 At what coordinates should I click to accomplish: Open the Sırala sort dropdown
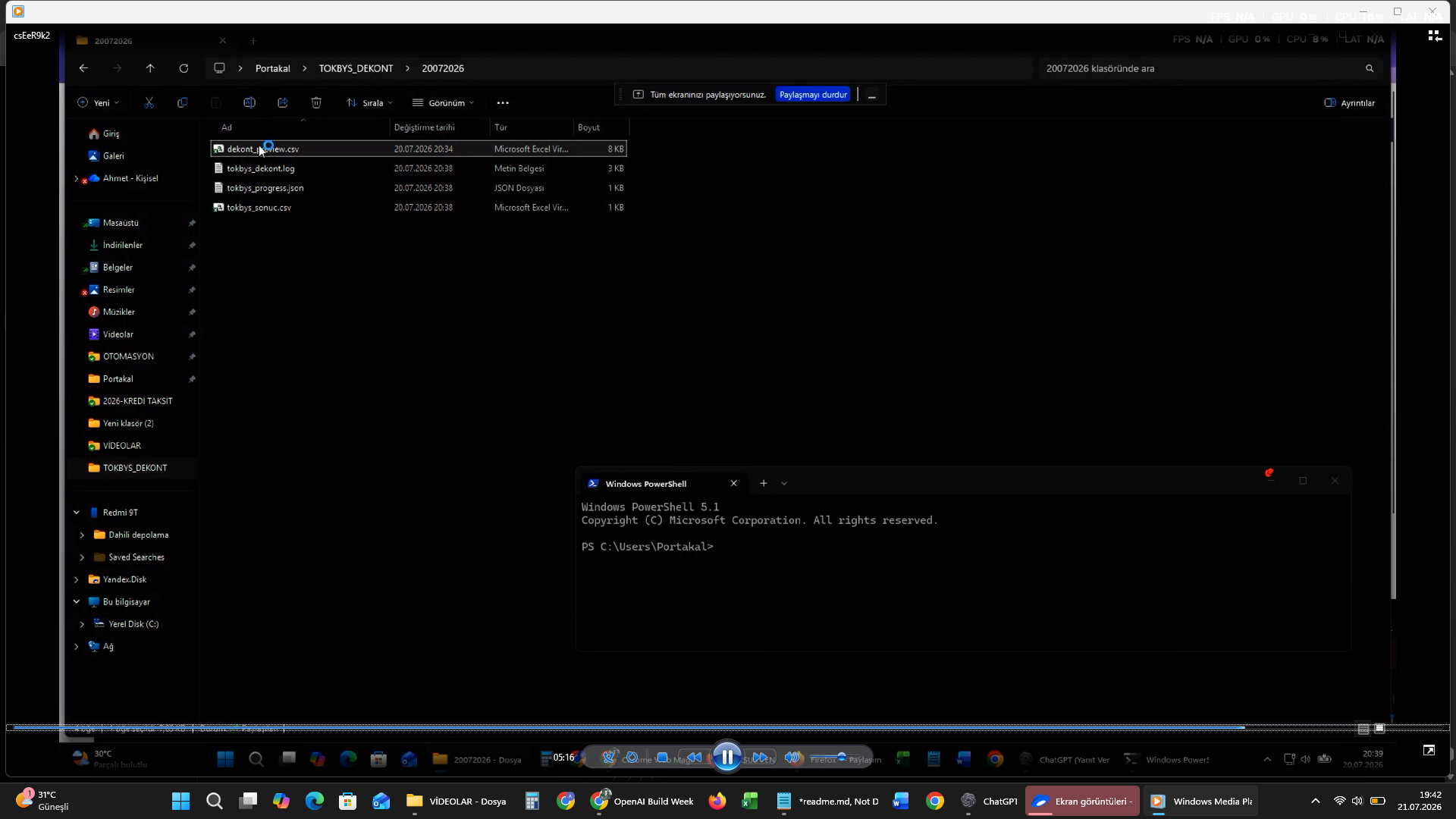[369, 102]
